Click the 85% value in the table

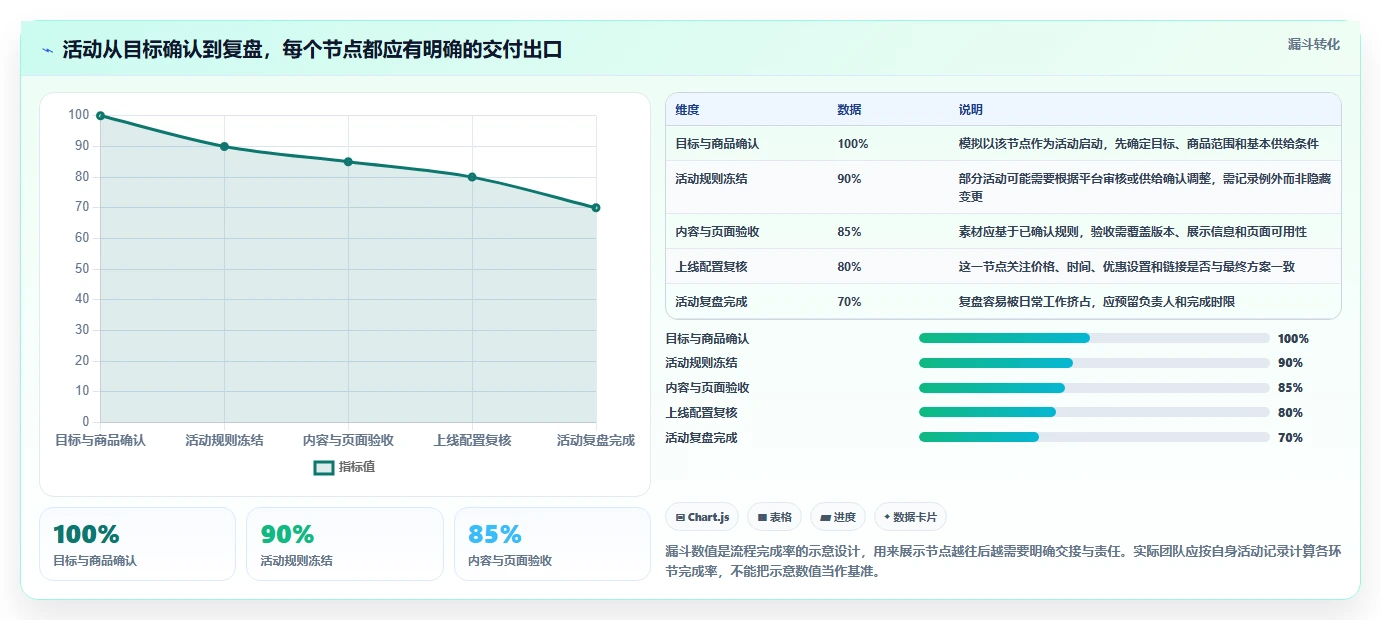point(849,232)
